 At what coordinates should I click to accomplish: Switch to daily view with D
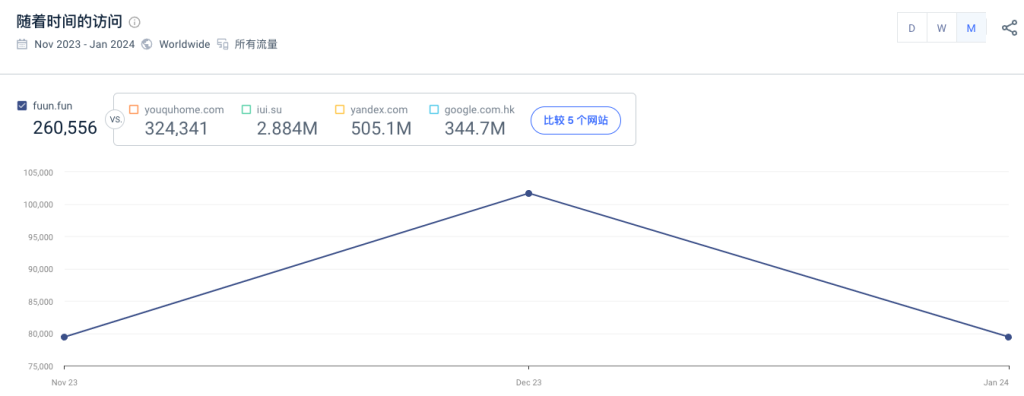click(912, 28)
